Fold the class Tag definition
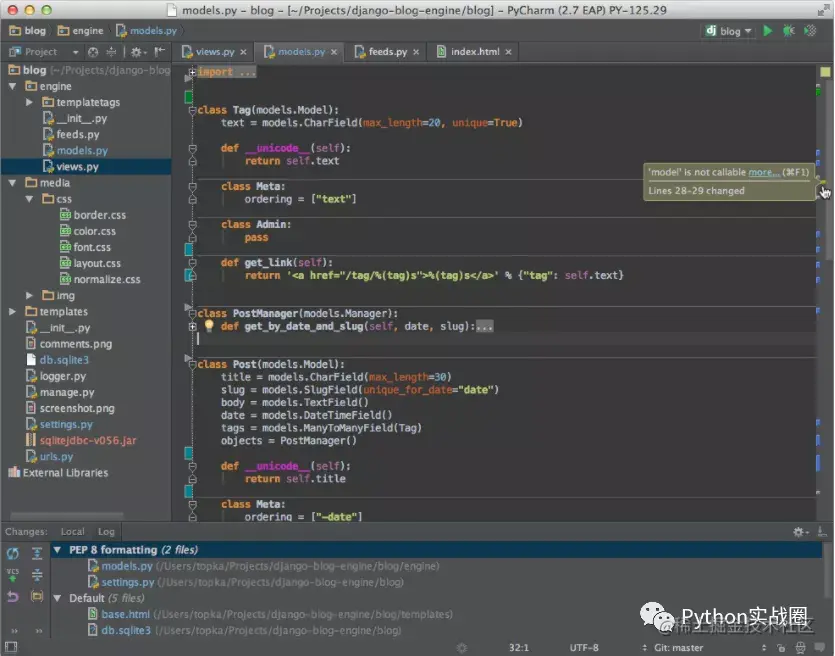 (x=192, y=110)
